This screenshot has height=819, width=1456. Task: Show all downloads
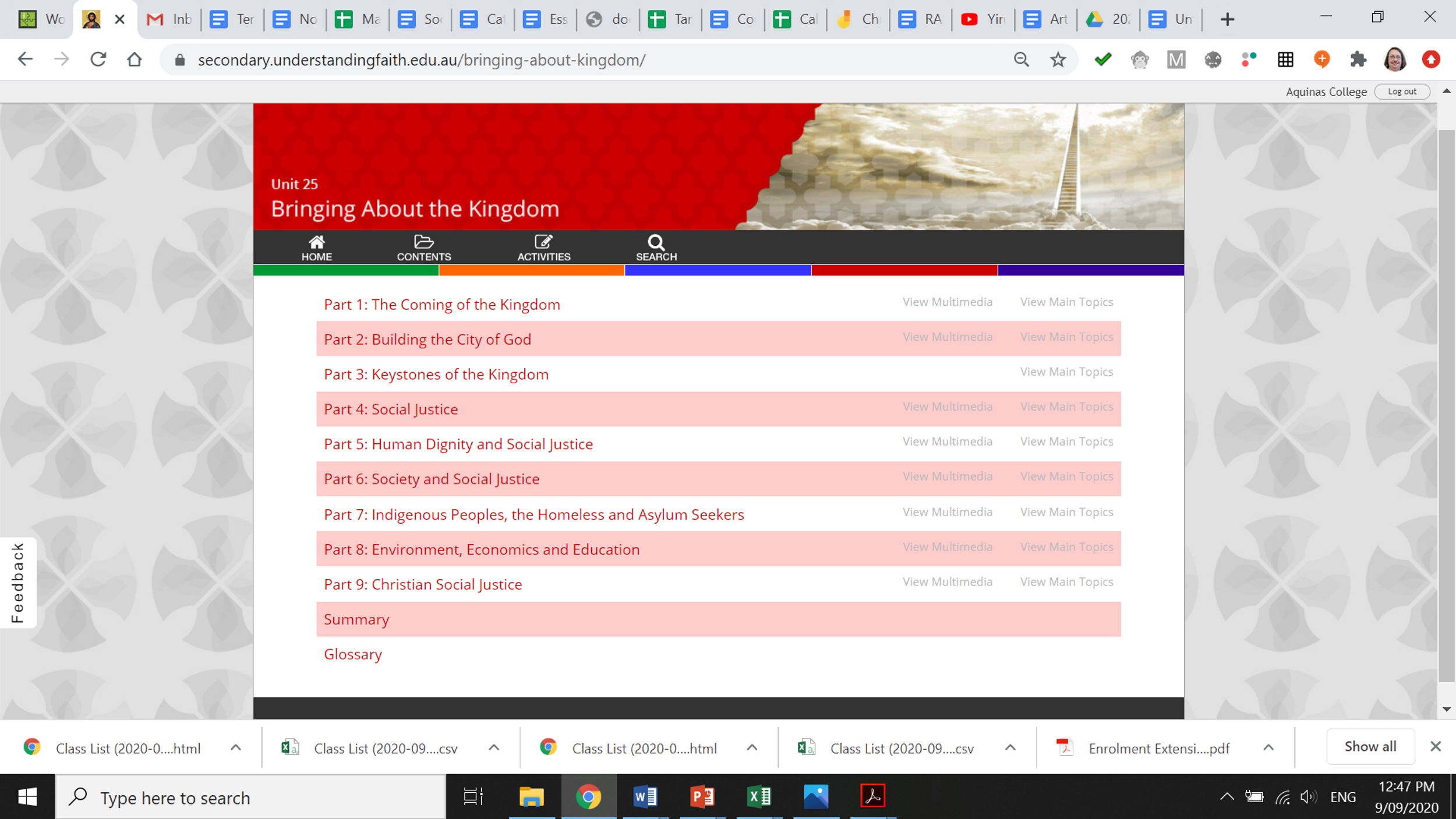[x=1370, y=747]
